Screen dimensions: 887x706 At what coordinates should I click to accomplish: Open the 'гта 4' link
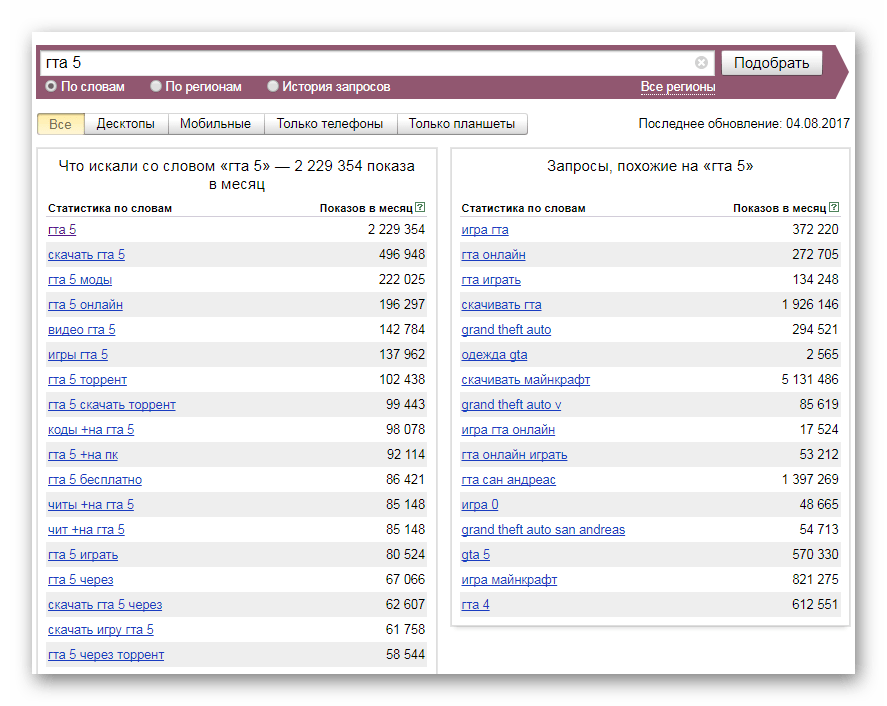[475, 605]
